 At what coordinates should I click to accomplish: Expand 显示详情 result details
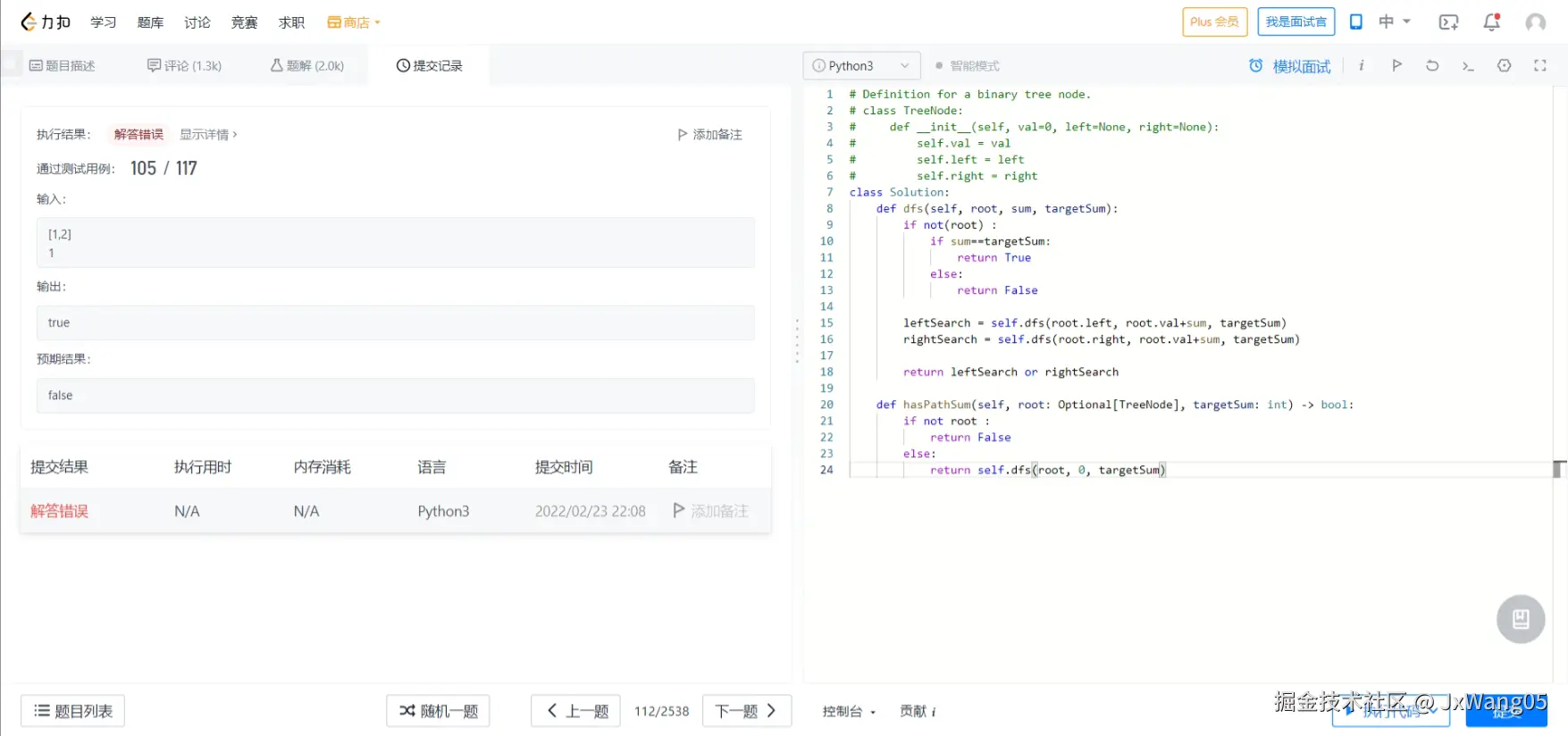208,135
